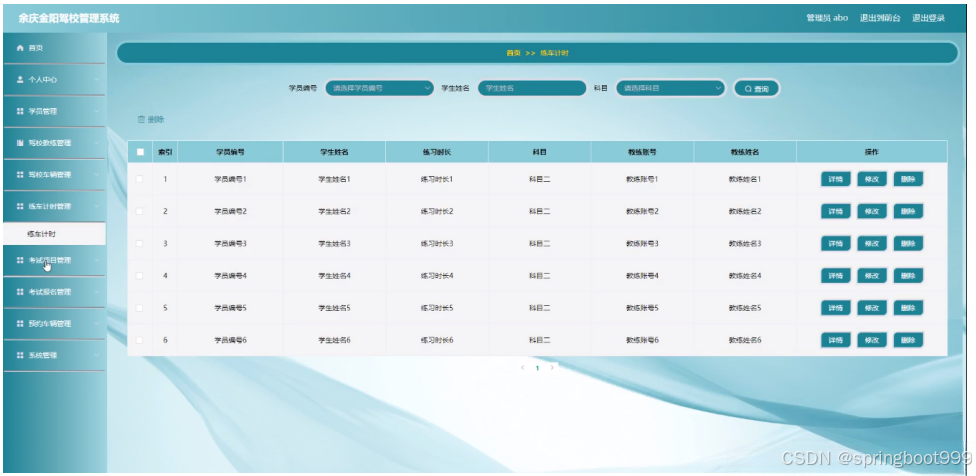
Task: Click 删除 button for row 3
Action: 908,243
